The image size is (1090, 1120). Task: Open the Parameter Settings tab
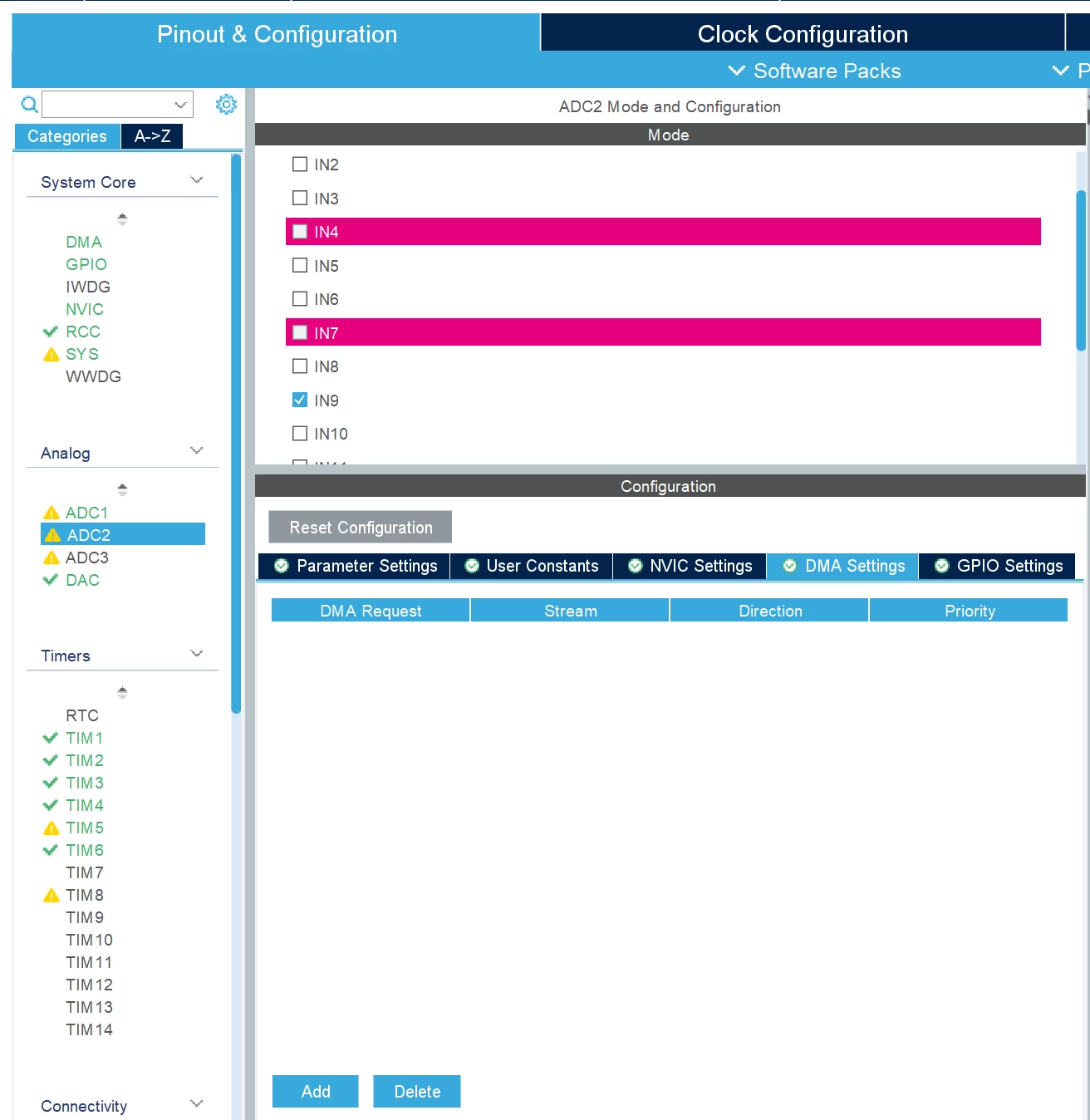pos(355,566)
